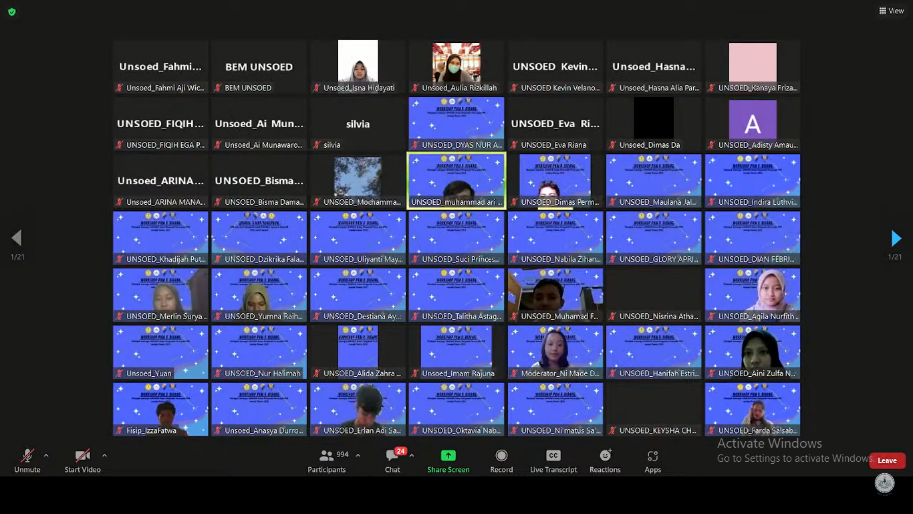Expand video options arrow beside Start Video
Image resolution: width=913 pixels, height=514 pixels.
(104, 456)
